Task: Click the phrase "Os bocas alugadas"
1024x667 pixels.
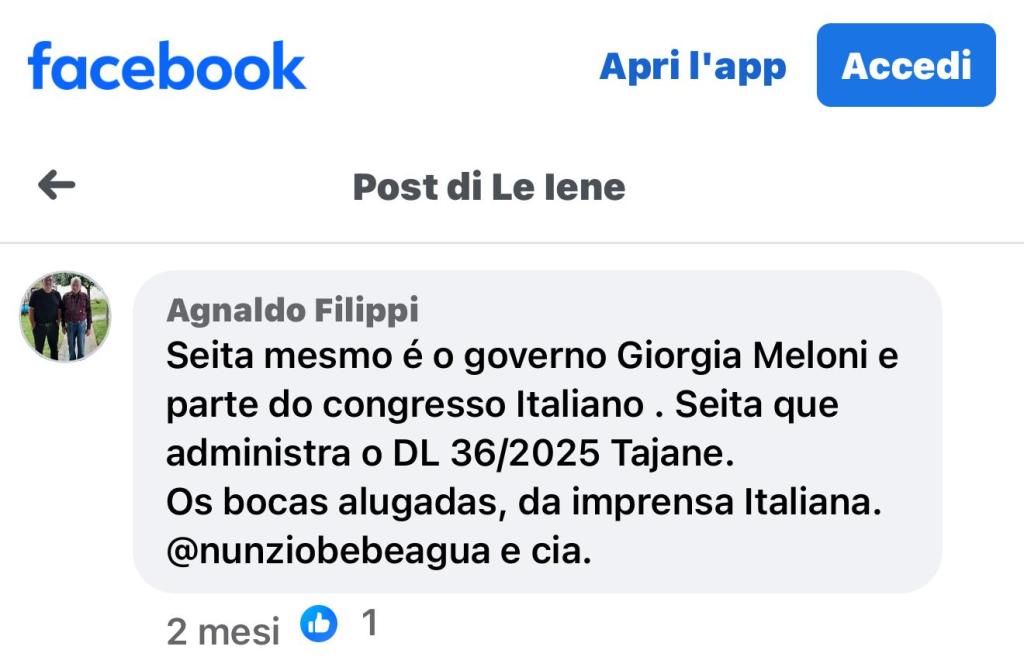Action: 332,503
